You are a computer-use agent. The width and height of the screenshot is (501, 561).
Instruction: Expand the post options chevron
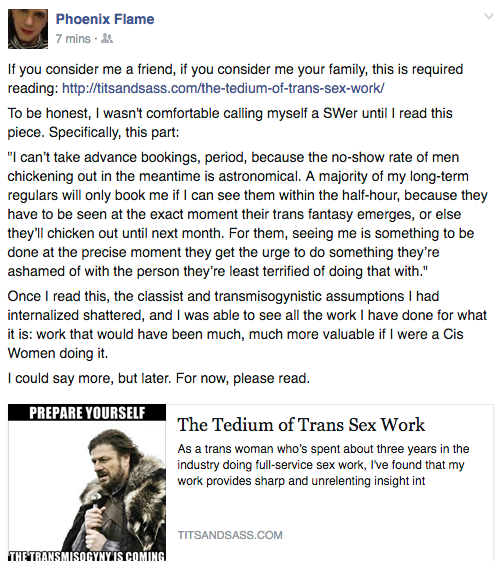point(488,16)
